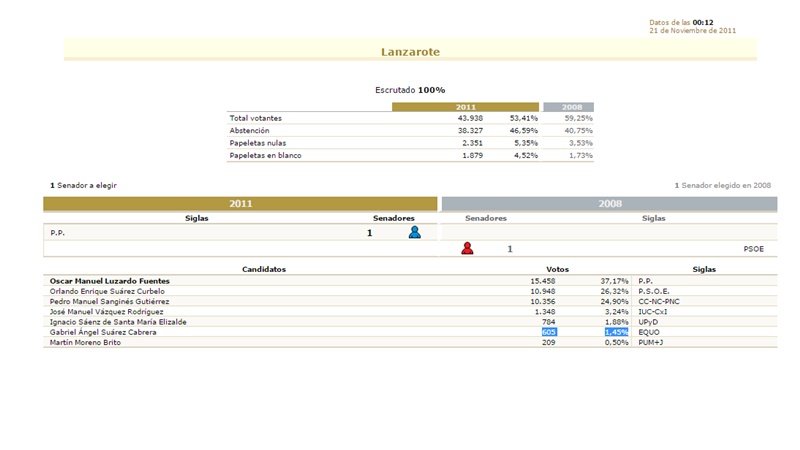Click the Abstención row label
Image resolution: width=800 pixels, height=450 pixels.
point(249,130)
